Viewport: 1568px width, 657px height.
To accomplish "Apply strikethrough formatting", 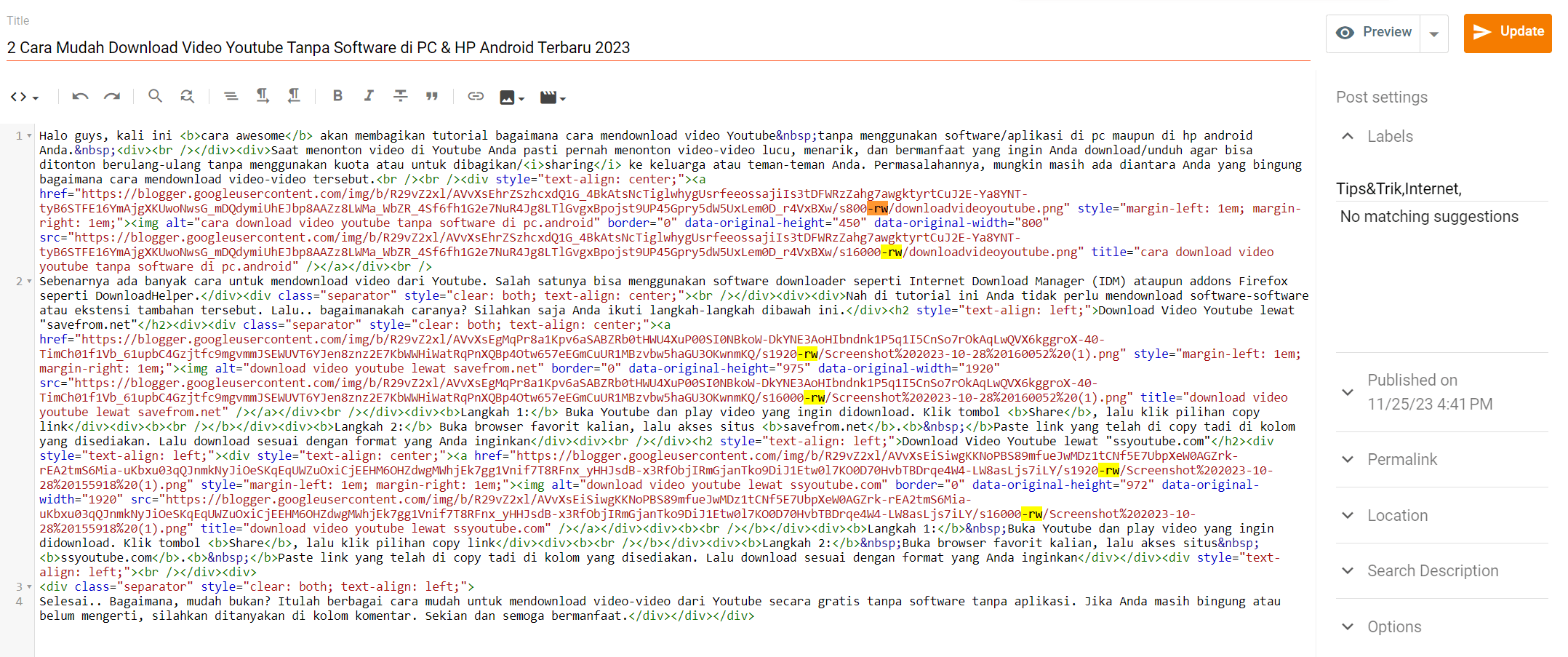I will tap(400, 96).
